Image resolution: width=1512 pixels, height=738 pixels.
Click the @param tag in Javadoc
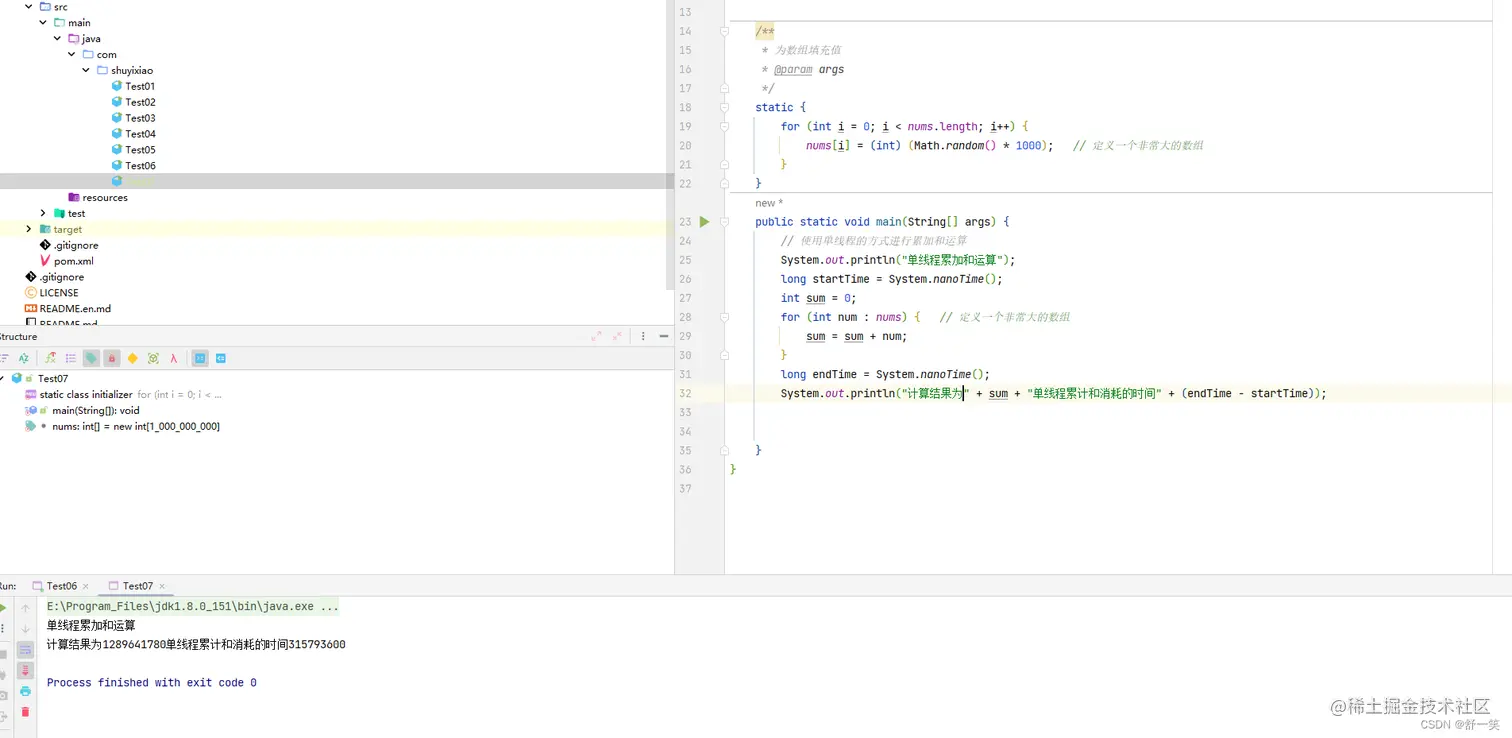[x=793, y=70]
